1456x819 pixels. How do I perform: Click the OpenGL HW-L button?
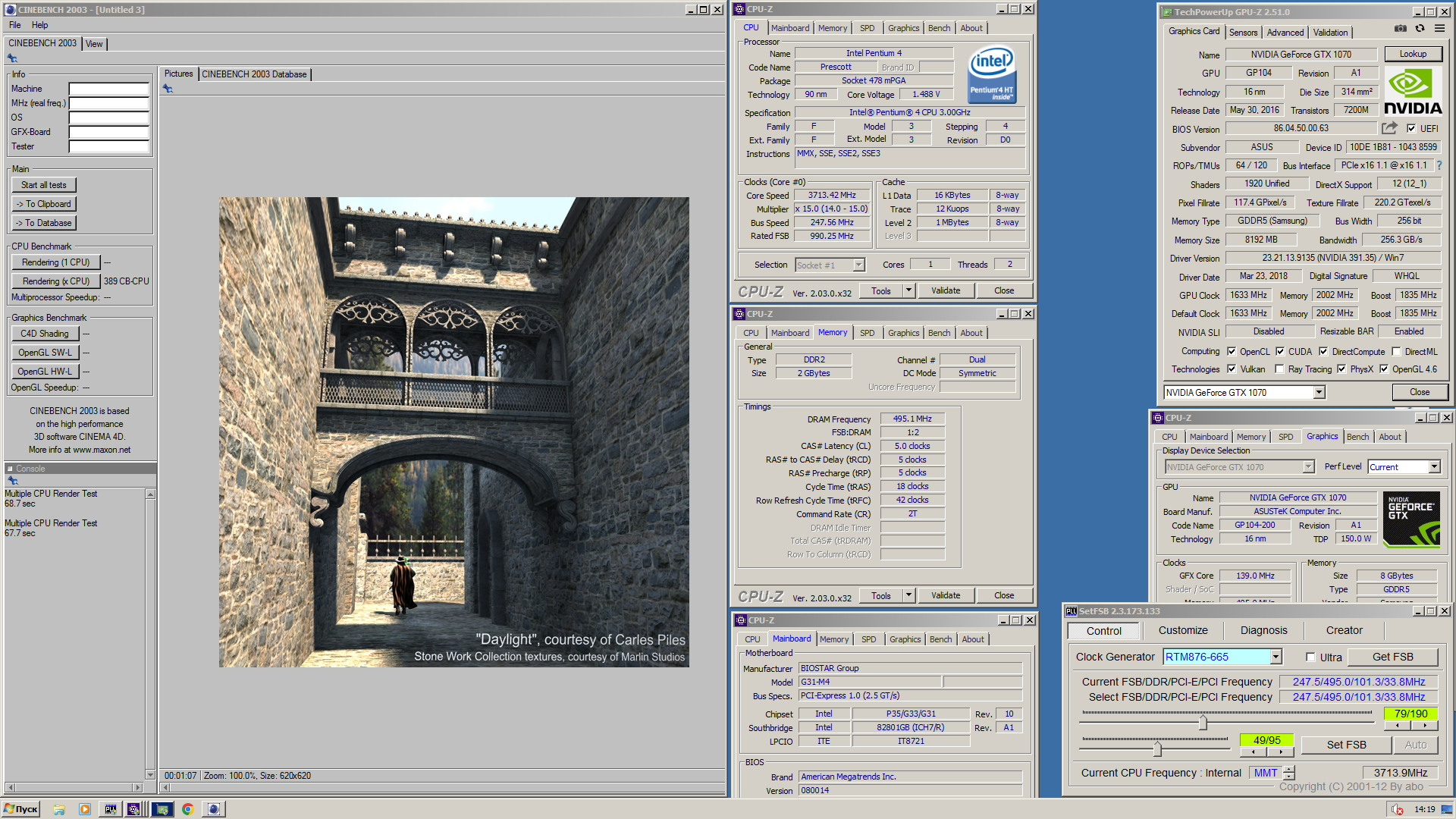[x=45, y=372]
